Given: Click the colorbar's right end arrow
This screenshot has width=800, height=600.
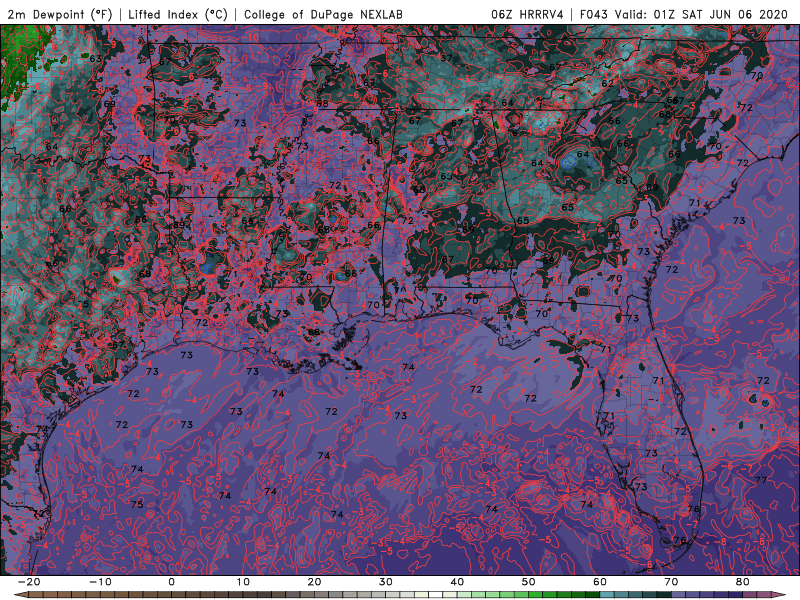Looking at the screenshot, I should (781, 595).
